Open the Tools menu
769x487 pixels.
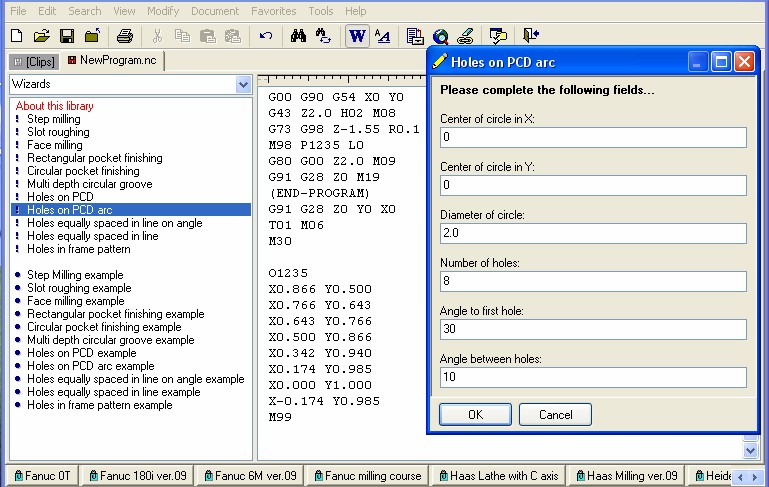tap(320, 11)
